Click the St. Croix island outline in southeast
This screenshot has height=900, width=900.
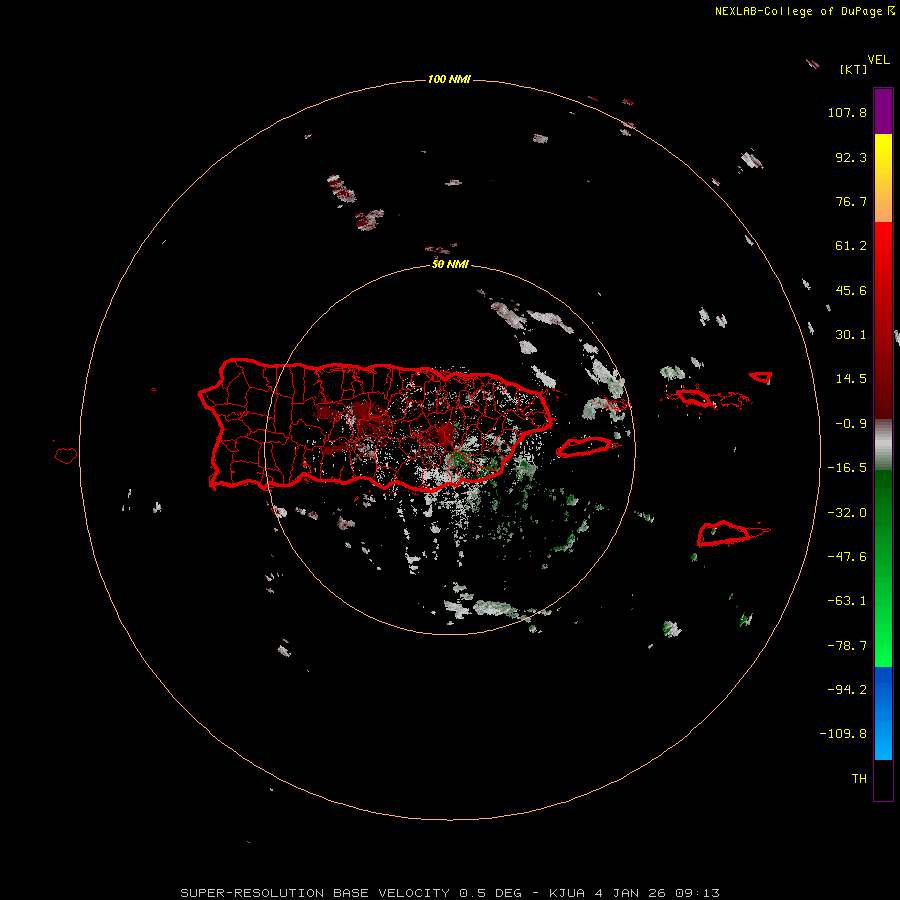point(724,534)
